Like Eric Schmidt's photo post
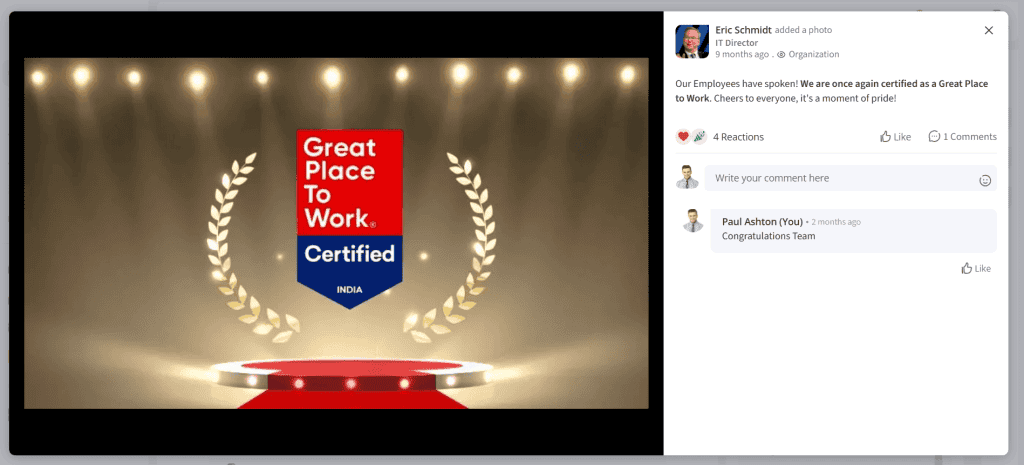The image size is (1024, 465). [895, 136]
